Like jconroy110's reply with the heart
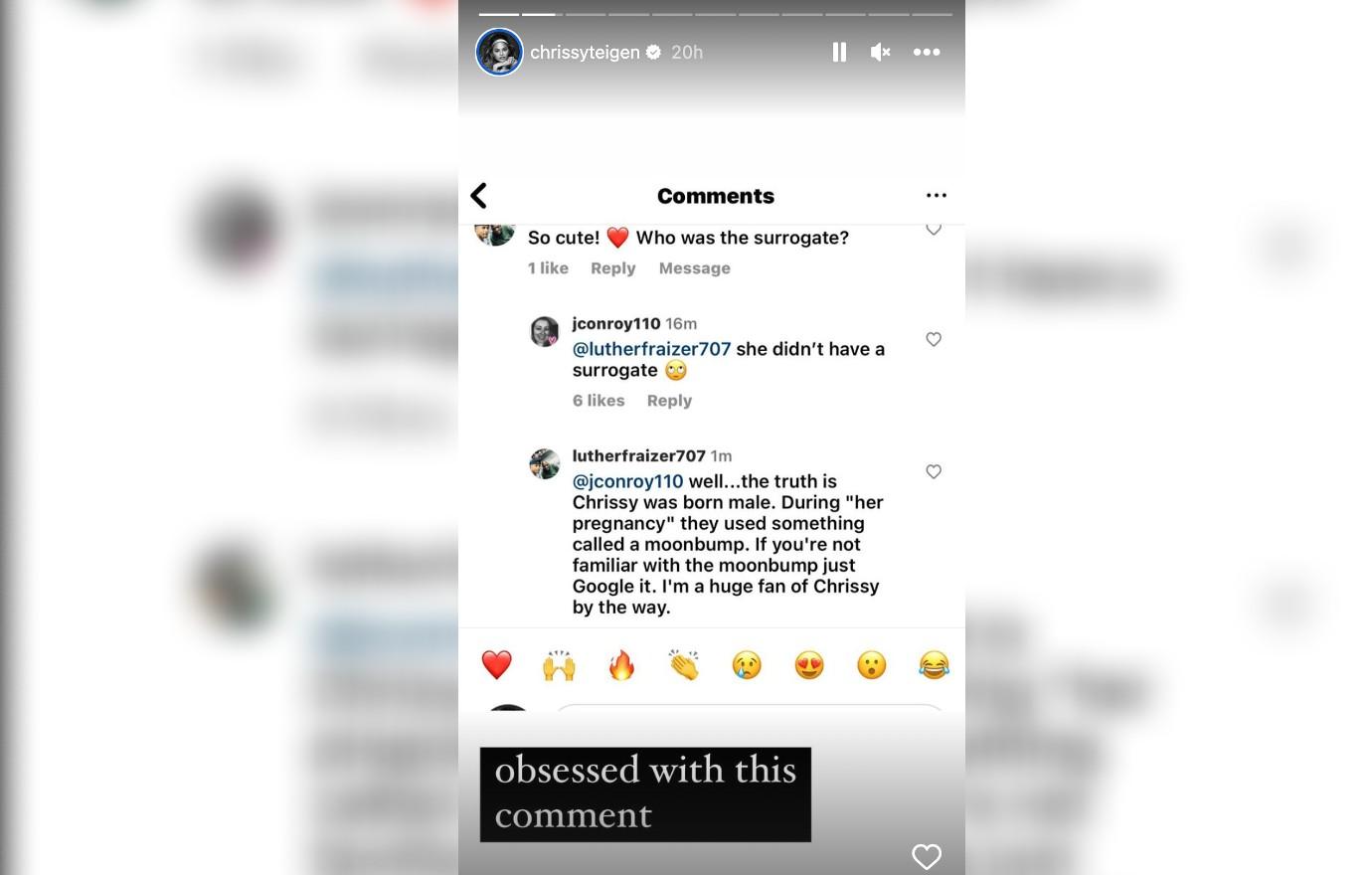The width and height of the screenshot is (1372, 875). 934,339
